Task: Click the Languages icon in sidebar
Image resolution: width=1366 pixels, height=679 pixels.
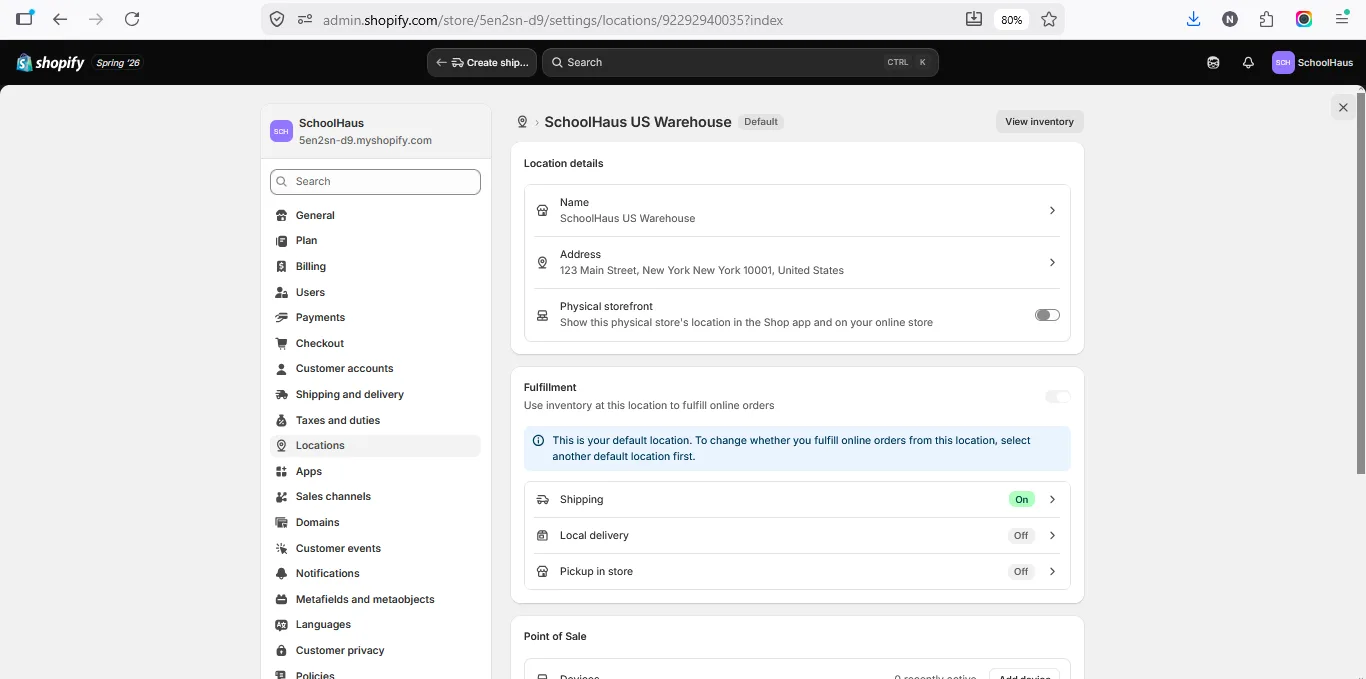Action: pyautogui.click(x=282, y=625)
